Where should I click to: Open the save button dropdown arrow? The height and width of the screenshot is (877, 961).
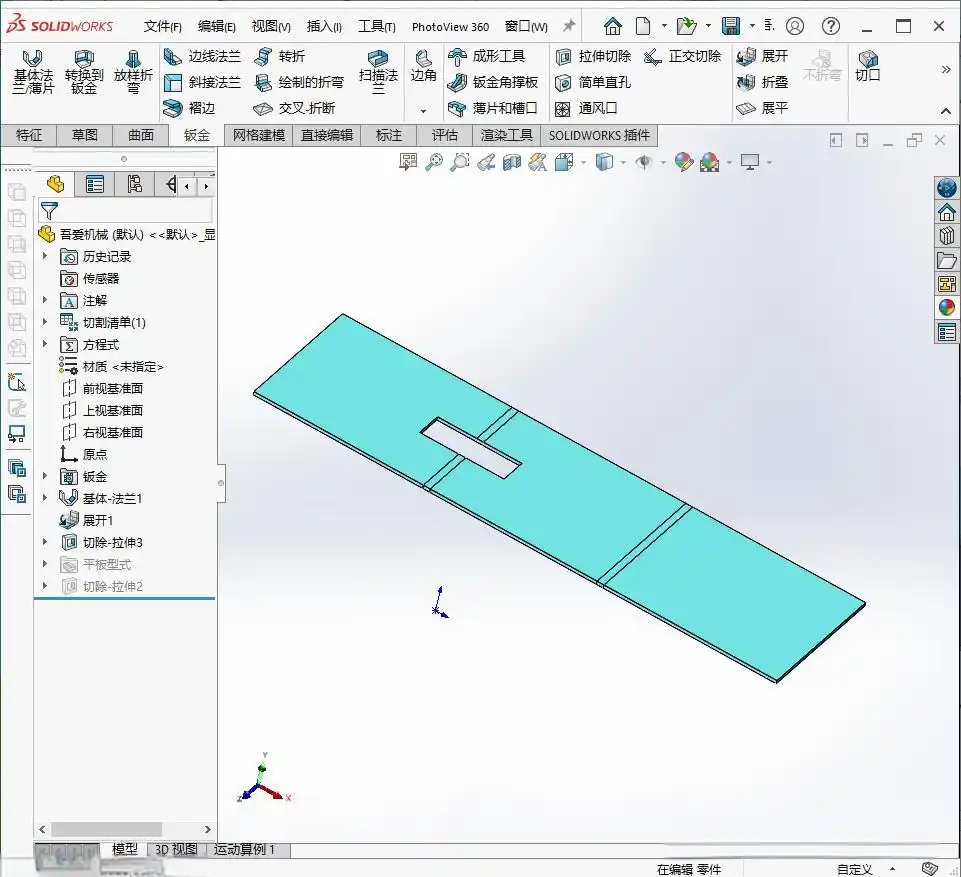click(x=752, y=26)
